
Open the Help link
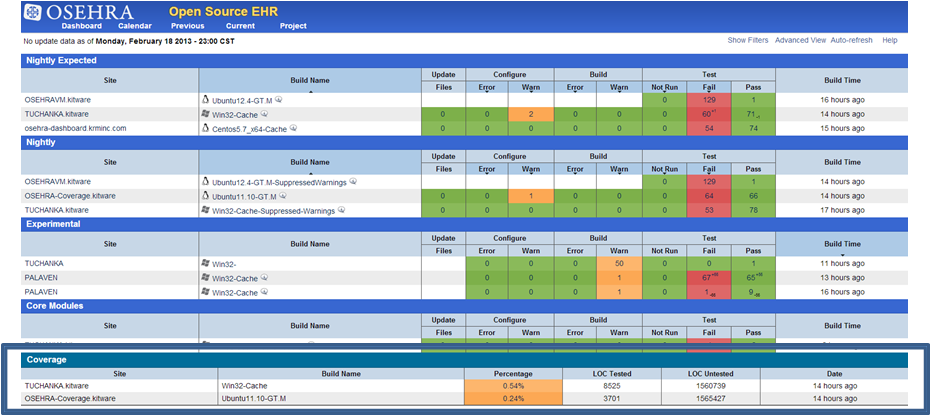click(x=890, y=40)
